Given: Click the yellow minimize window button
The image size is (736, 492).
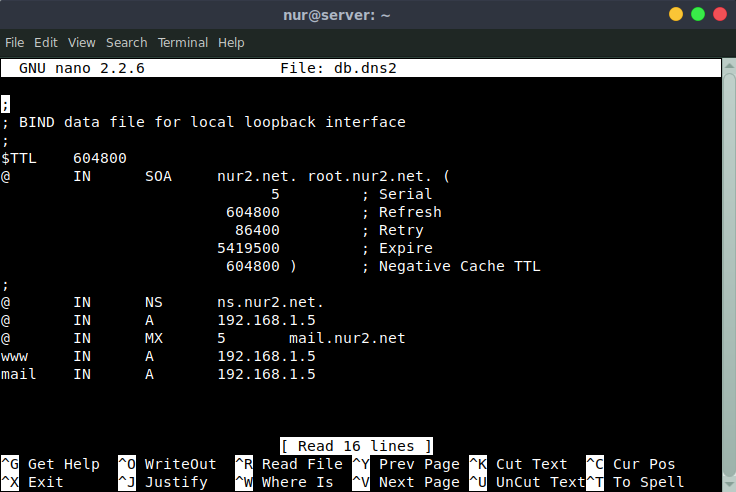Looking at the screenshot, I should (676, 15).
